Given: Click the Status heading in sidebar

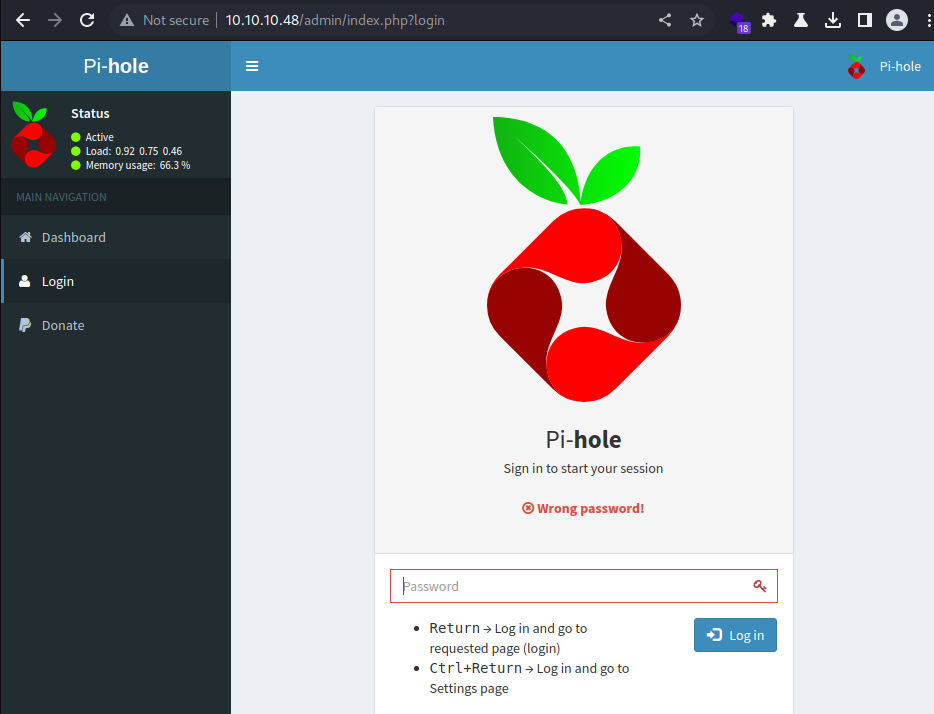Looking at the screenshot, I should (x=91, y=113).
